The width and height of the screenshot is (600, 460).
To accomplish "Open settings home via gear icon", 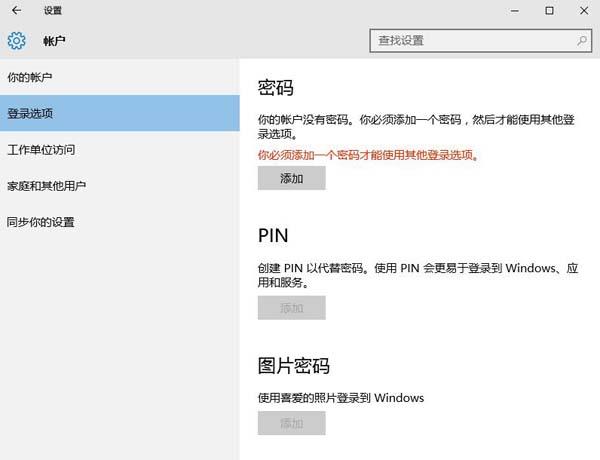I will 16,41.
